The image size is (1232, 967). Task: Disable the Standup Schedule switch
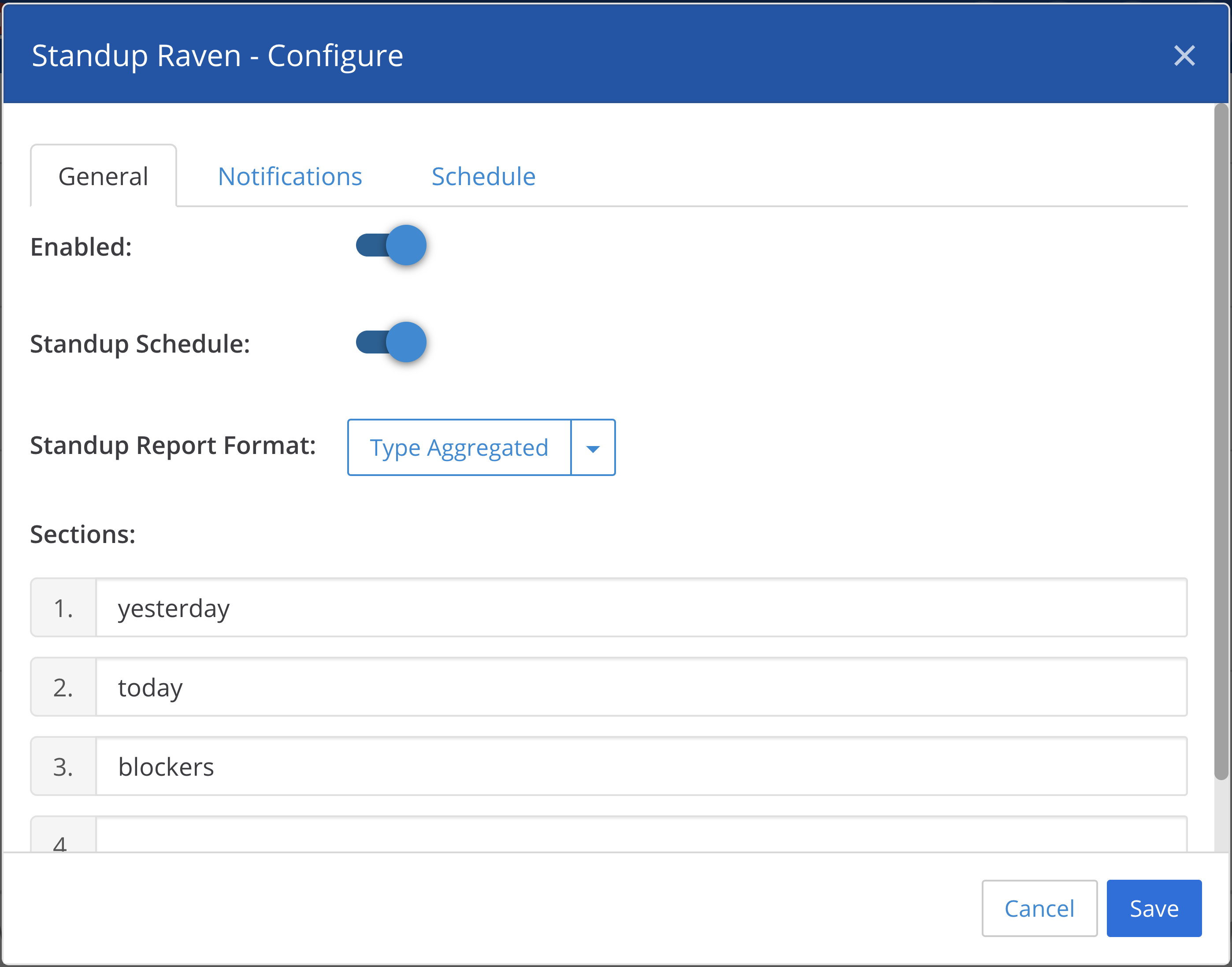[391, 342]
